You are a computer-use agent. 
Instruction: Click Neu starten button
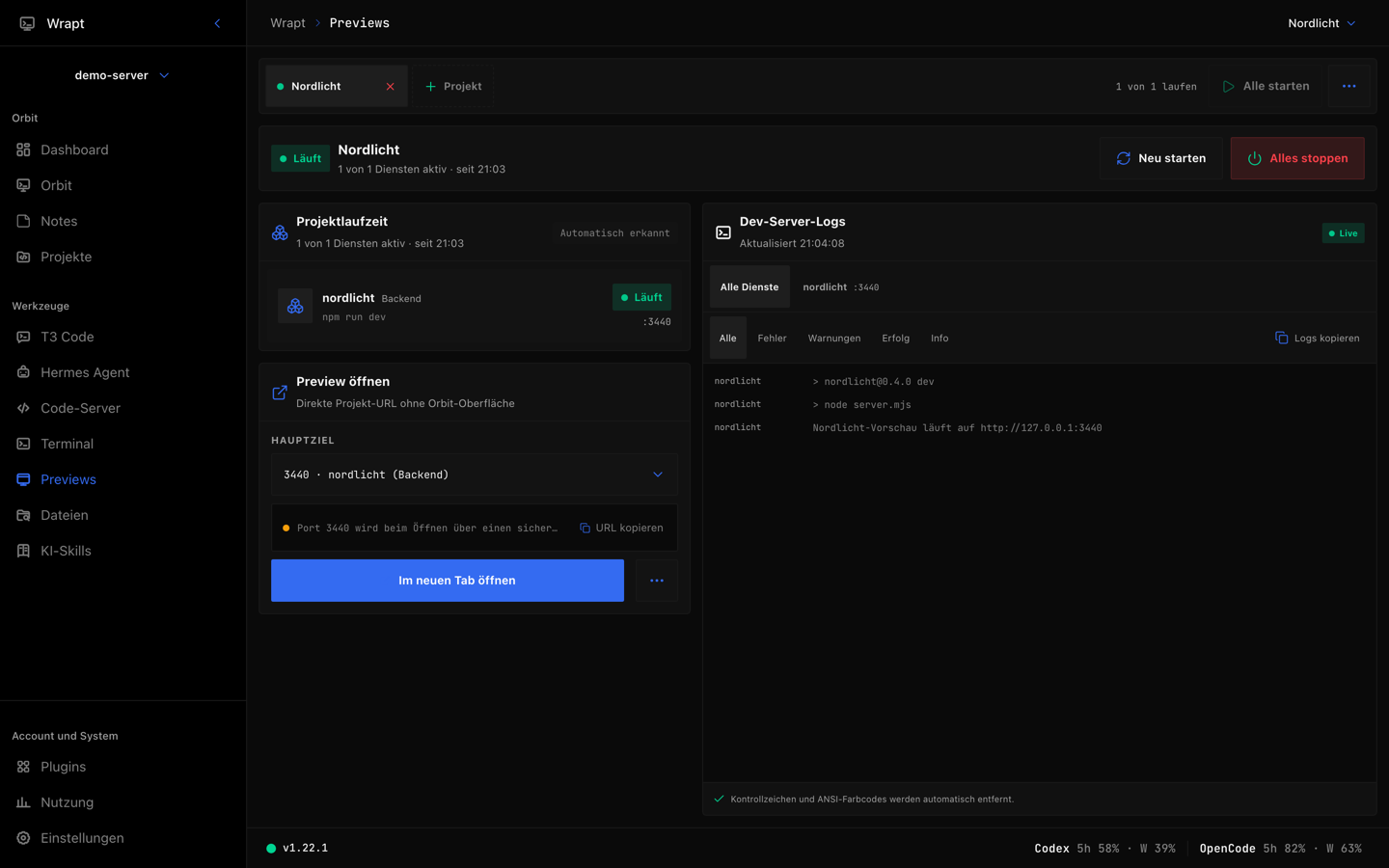click(x=1160, y=158)
